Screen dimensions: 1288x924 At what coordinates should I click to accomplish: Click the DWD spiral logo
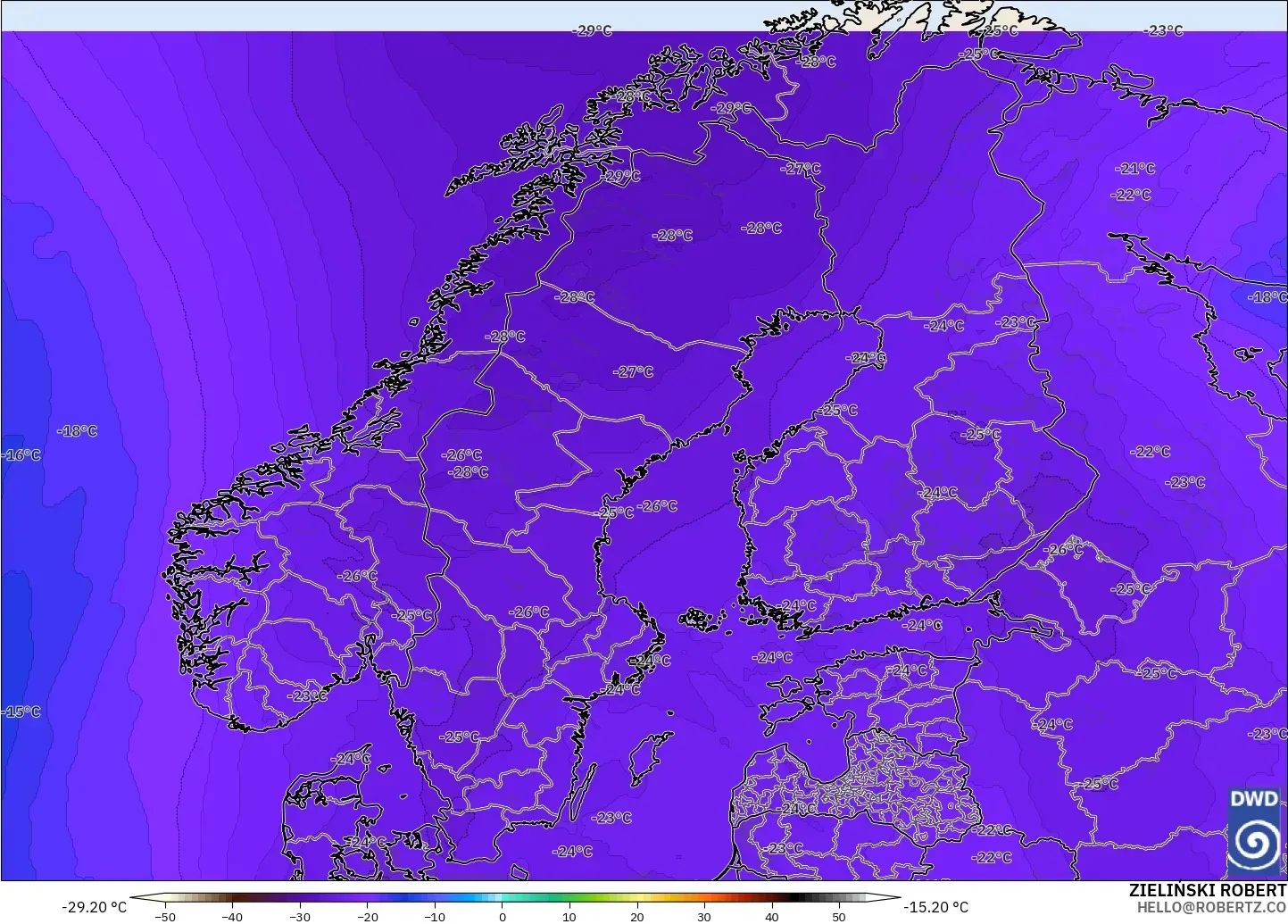tap(1255, 831)
